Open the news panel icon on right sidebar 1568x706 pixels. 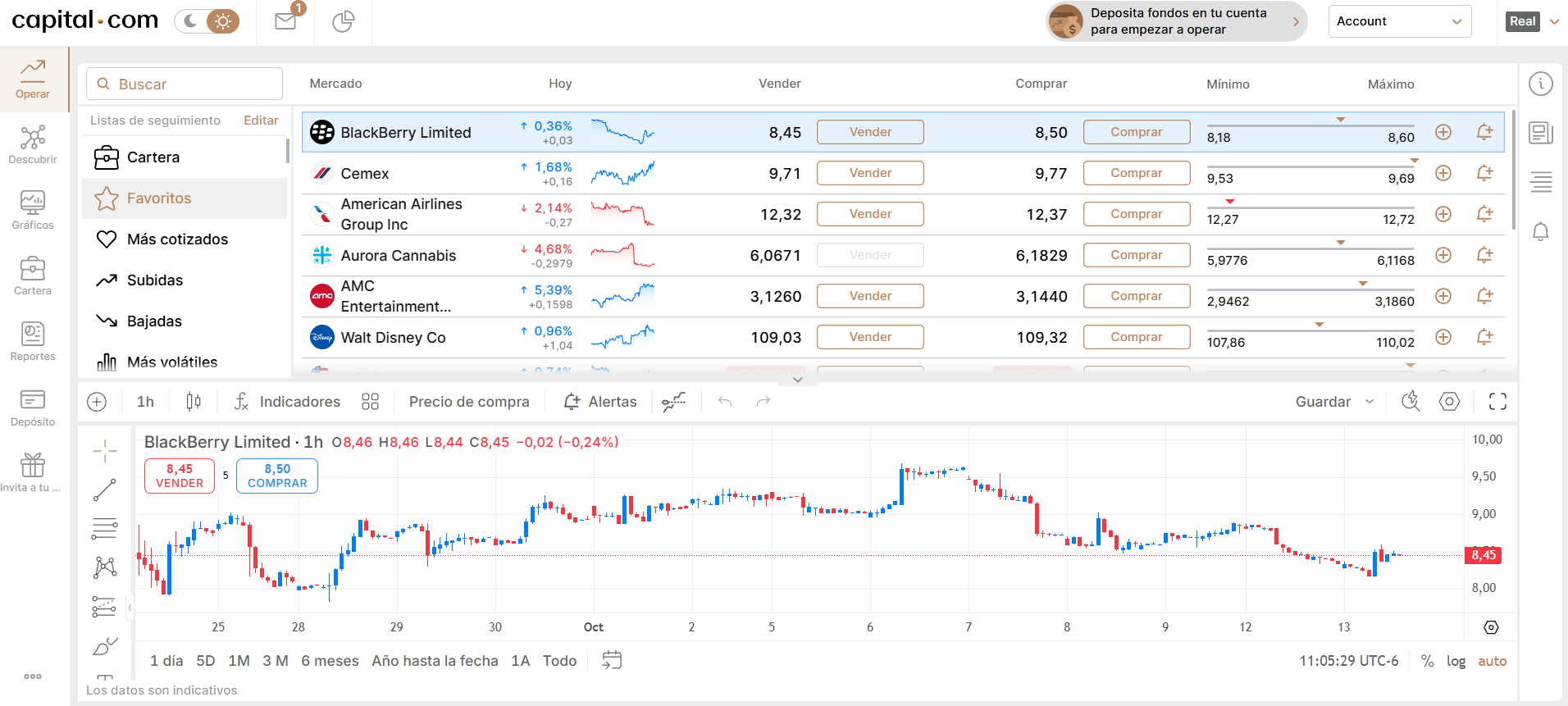1541,133
